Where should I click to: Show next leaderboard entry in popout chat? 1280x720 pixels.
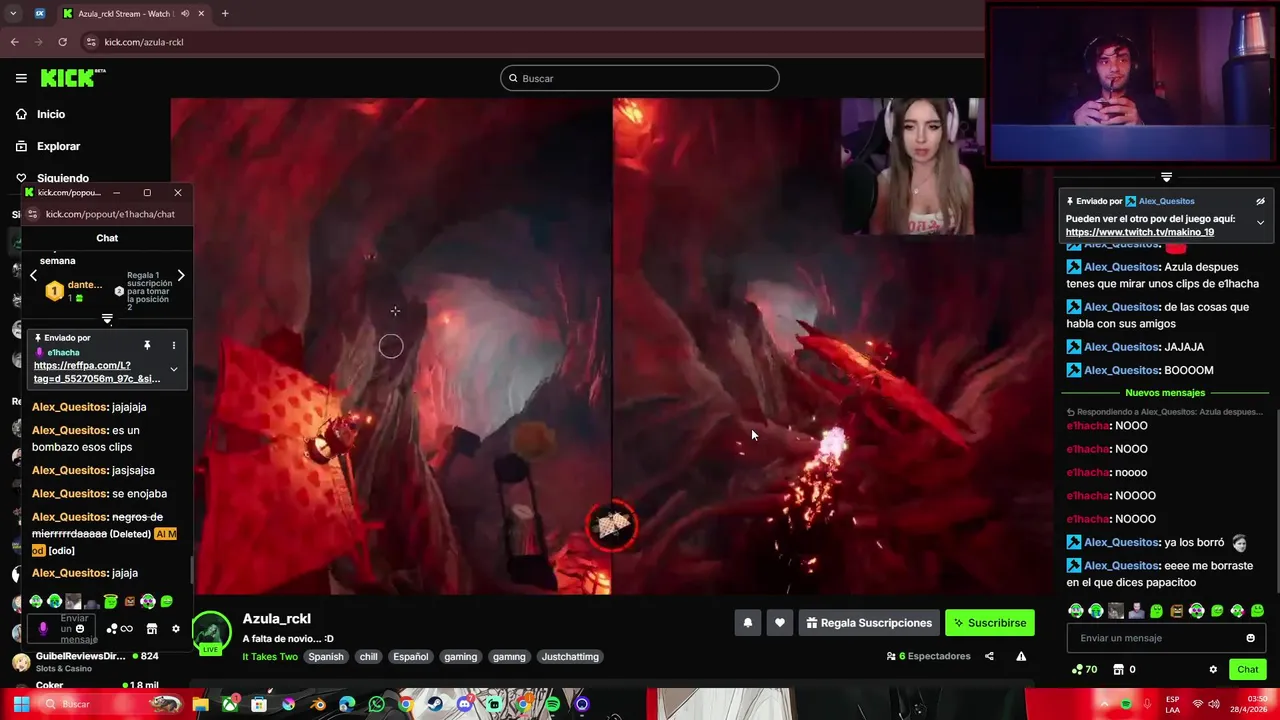(x=181, y=275)
